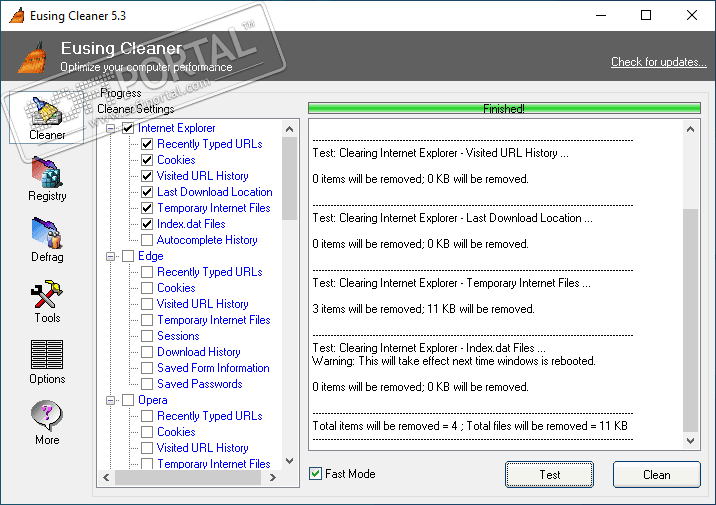Click 'Total items will be removed = 4' line
This screenshot has width=716, height=505.
470,426
